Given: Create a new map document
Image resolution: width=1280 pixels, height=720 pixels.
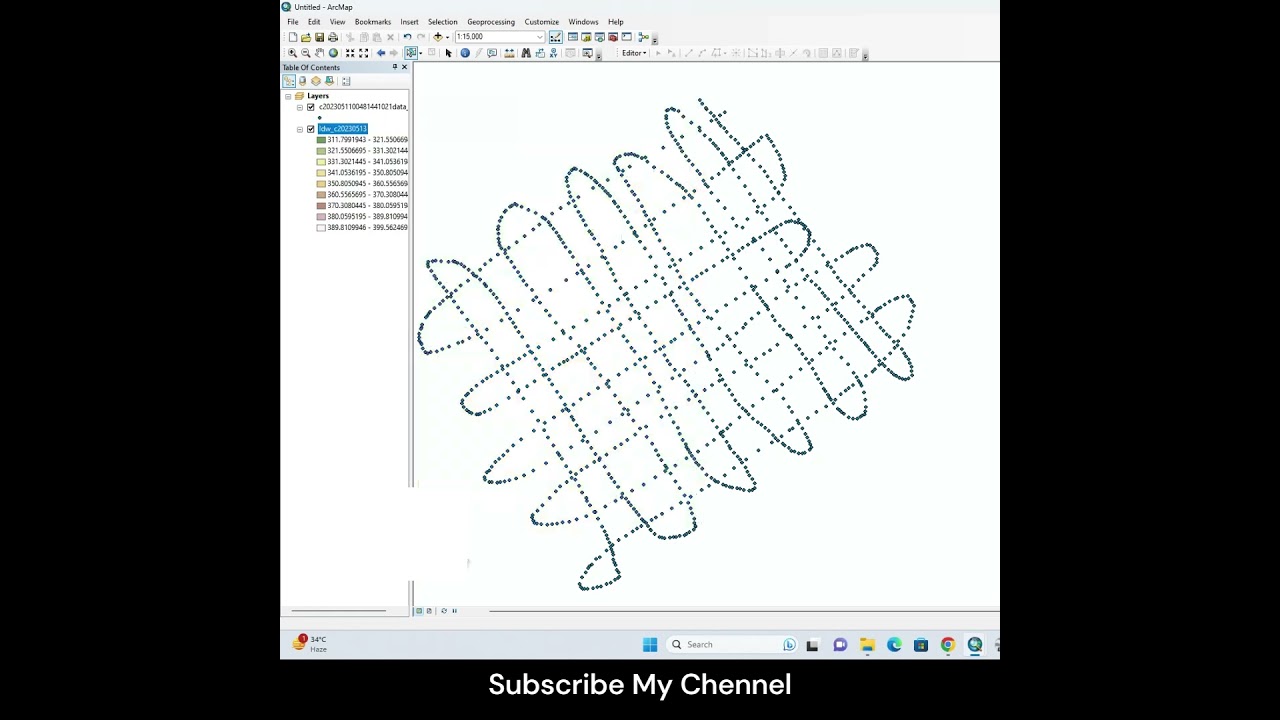Looking at the screenshot, I should tap(293, 37).
